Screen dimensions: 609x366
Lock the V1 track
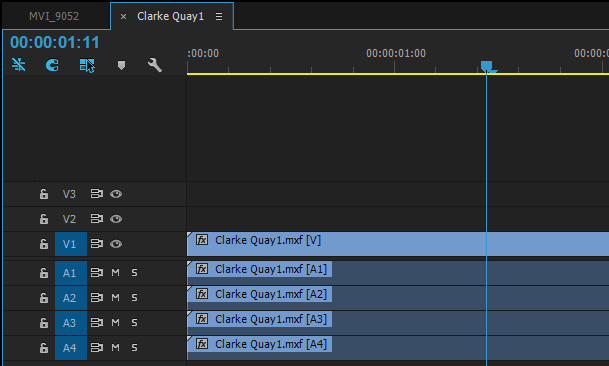tap(44, 244)
